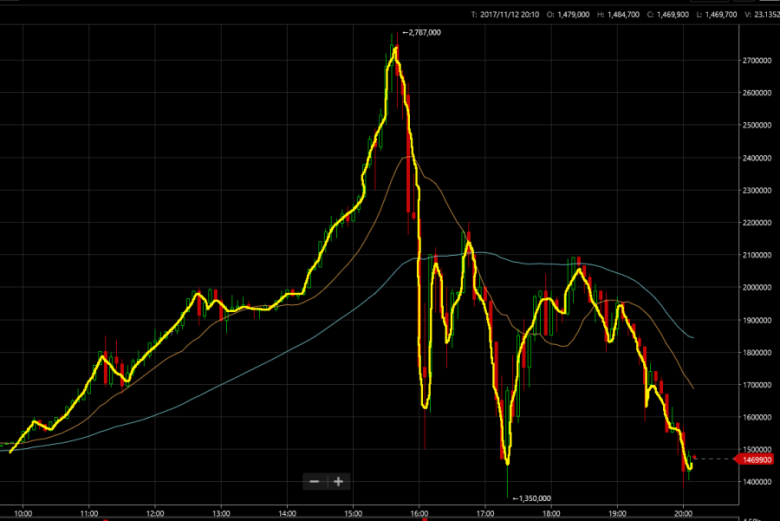Click the open value 1,479,000
Image resolution: width=780 pixels, height=521 pixels.
point(572,14)
